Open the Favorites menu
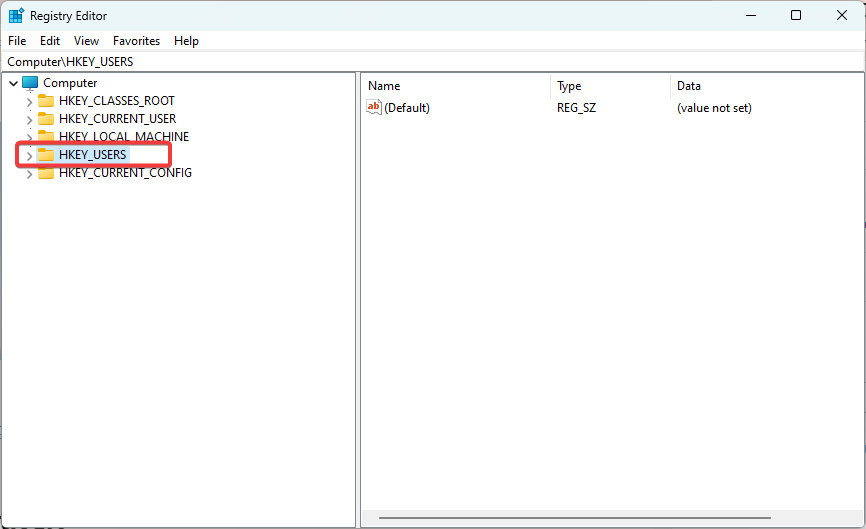Viewport: 866px width, 529px height. pos(136,41)
